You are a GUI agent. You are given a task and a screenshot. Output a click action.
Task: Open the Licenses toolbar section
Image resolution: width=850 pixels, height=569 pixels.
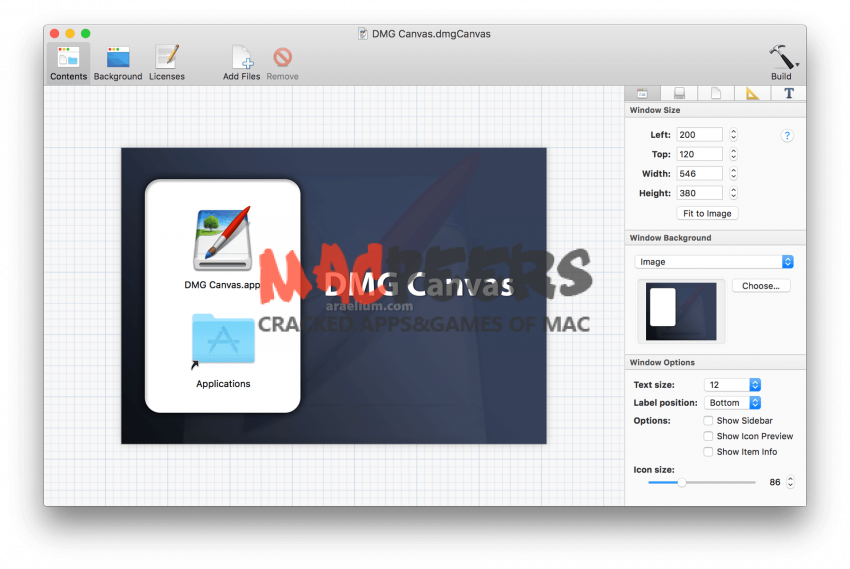[167, 63]
